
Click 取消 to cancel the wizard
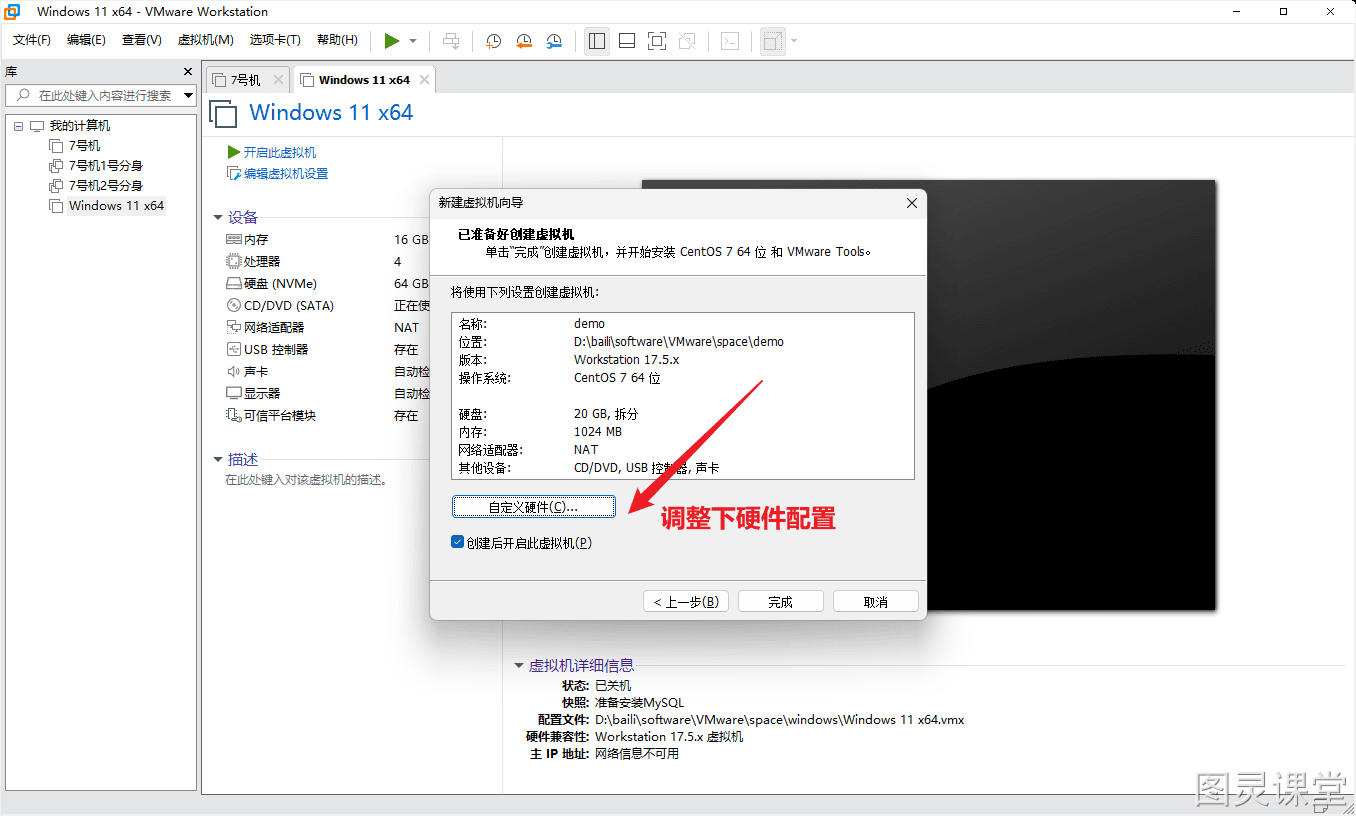point(875,602)
